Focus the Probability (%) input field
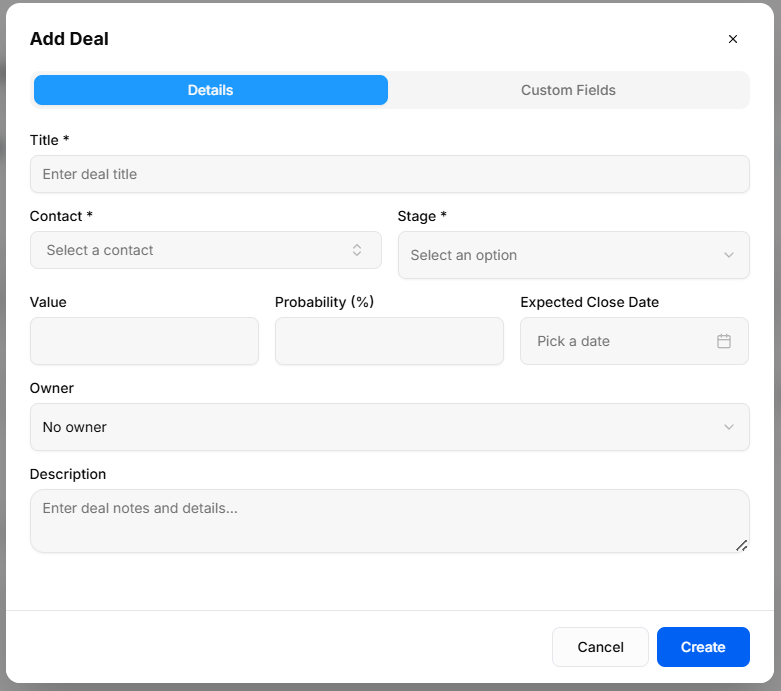781x691 pixels. coord(389,341)
